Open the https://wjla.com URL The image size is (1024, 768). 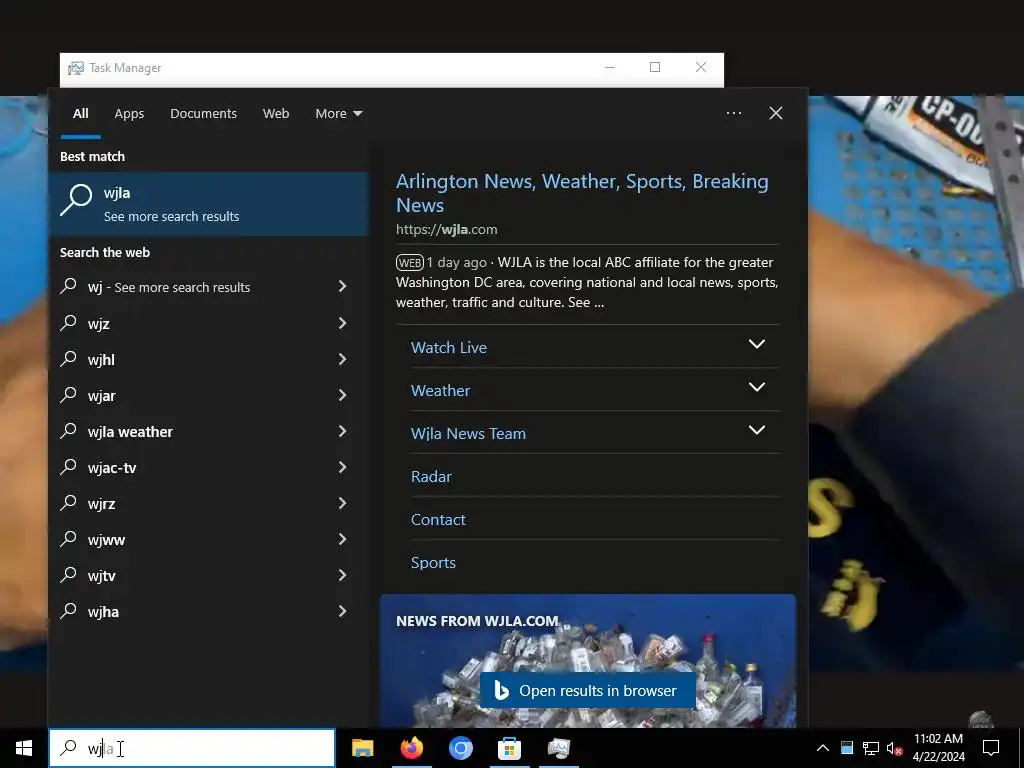click(447, 229)
